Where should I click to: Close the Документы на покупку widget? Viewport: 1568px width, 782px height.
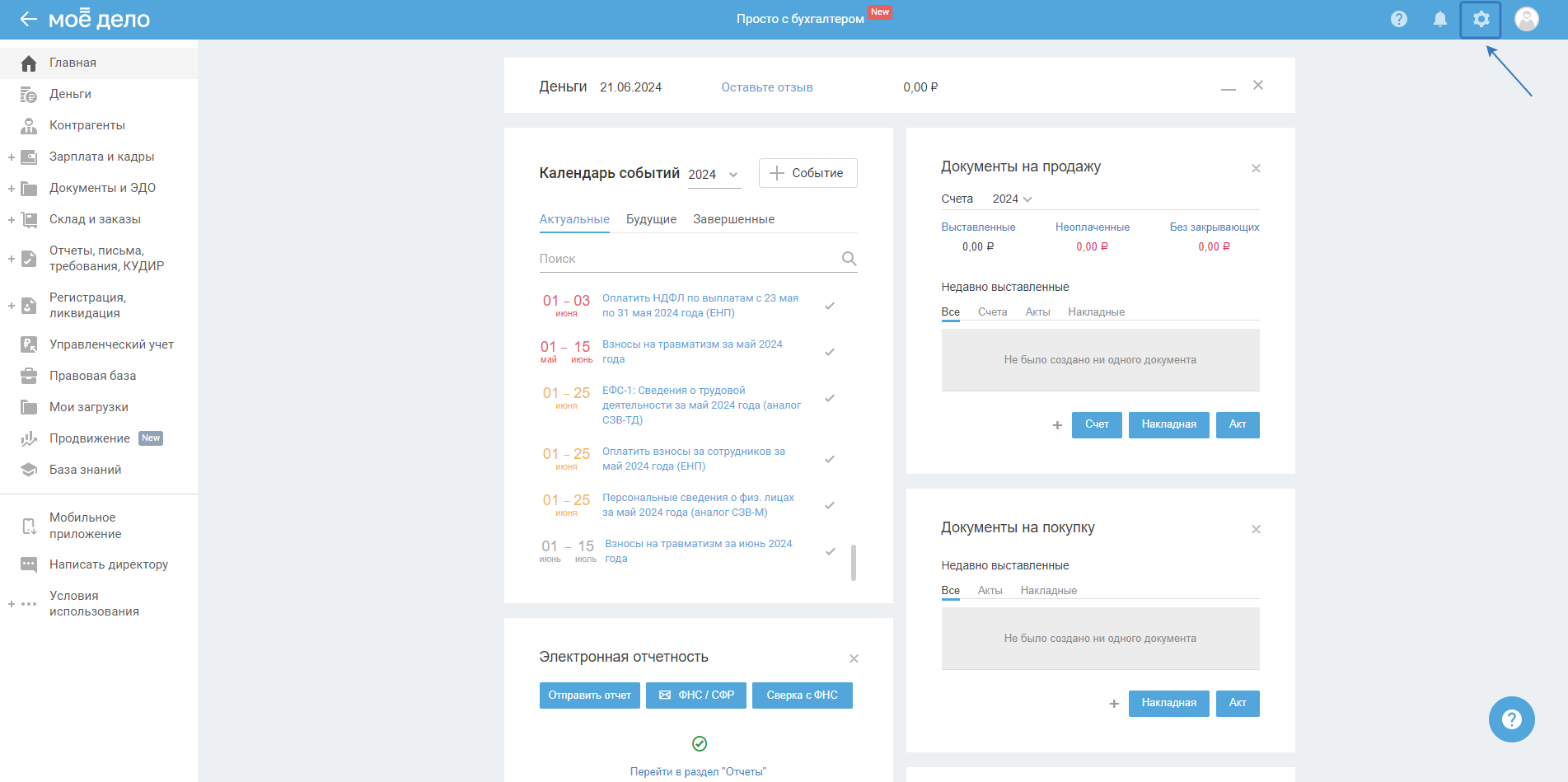point(1256,529)
